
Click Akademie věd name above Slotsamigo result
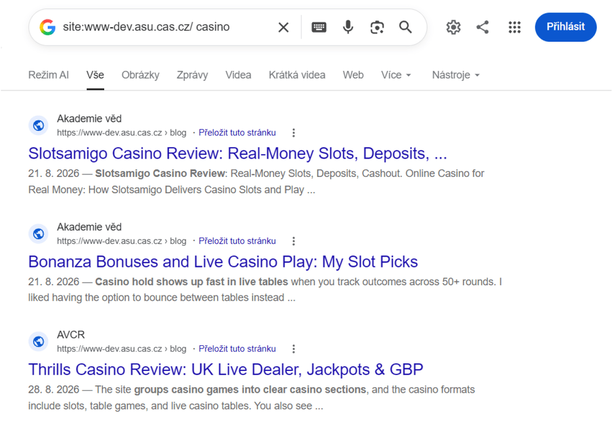point(89,119)
